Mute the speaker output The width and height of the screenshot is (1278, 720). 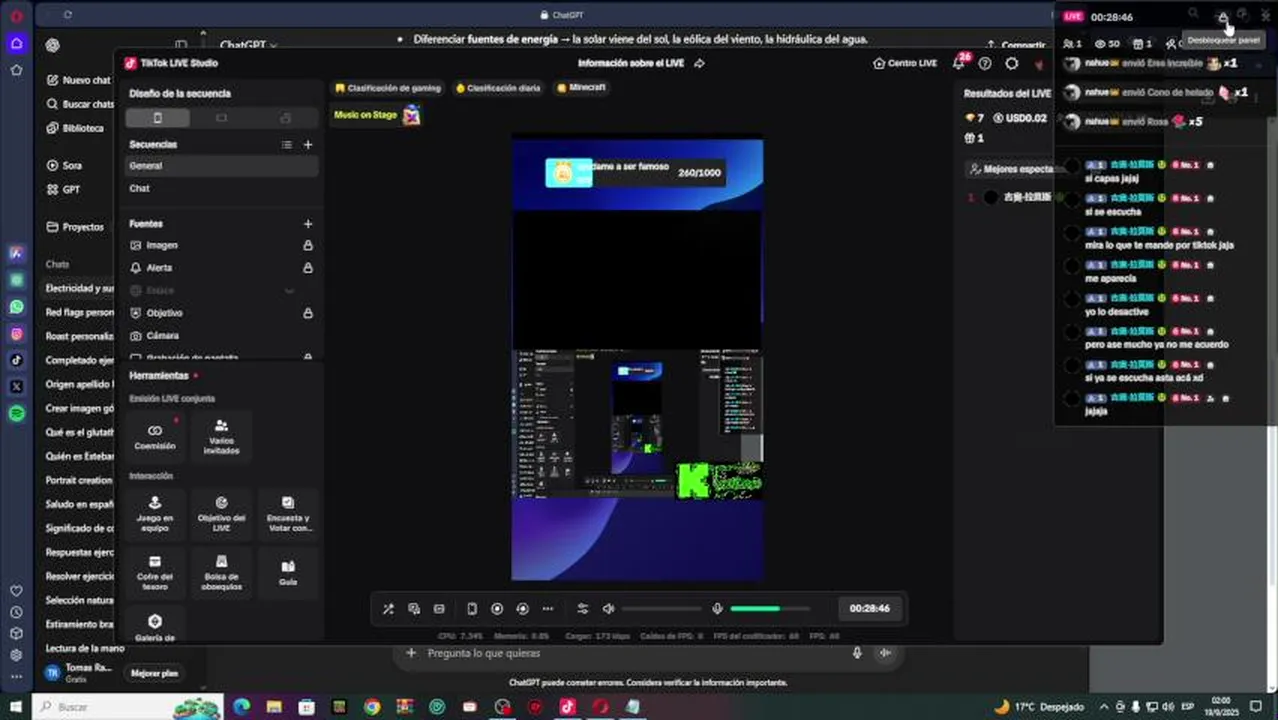point(608,609)
